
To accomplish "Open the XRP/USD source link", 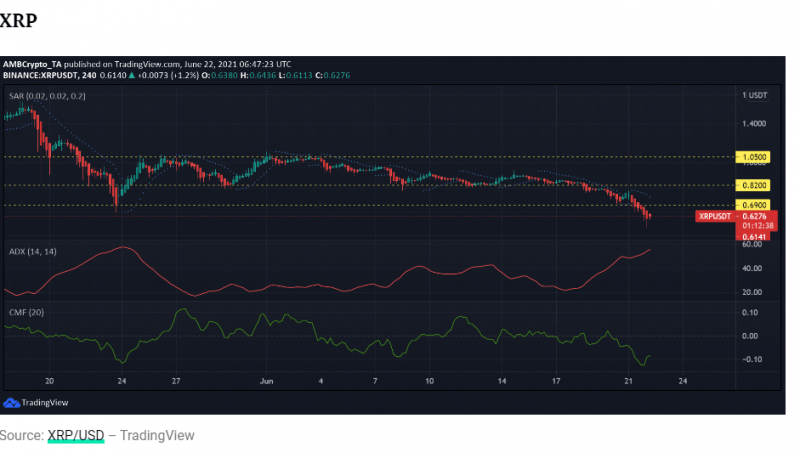I will (x=76, y=435).
